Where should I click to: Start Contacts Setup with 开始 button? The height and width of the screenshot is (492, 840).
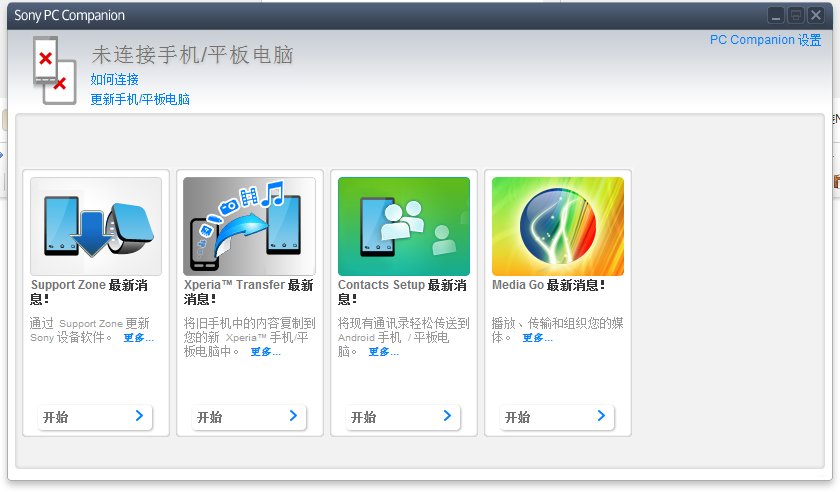coord(404,416)
